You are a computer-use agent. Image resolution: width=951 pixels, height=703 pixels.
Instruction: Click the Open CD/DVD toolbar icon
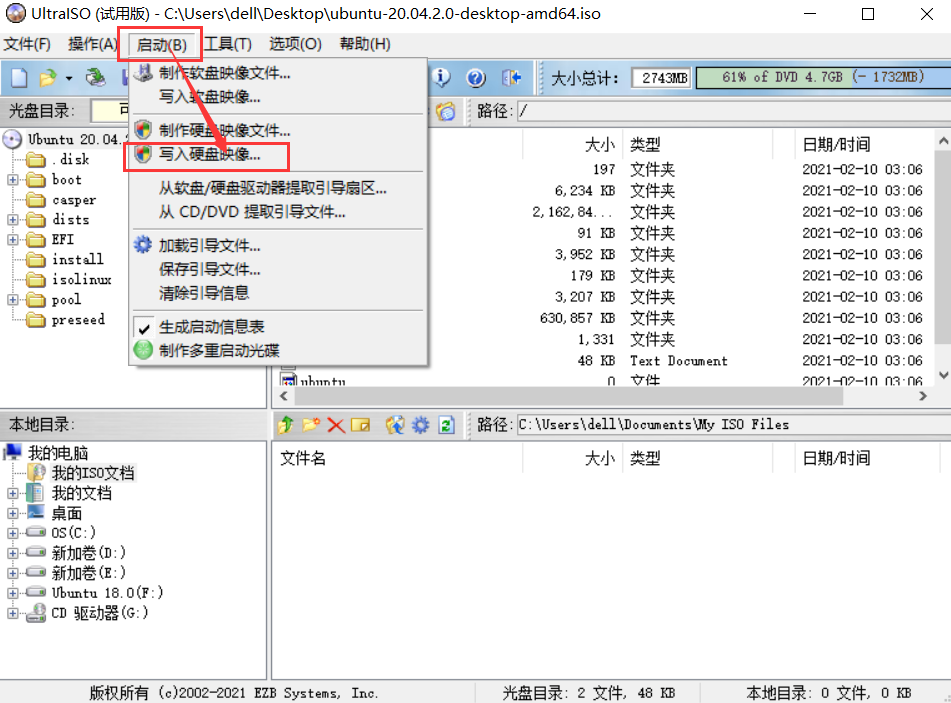[x=95, y=77]
